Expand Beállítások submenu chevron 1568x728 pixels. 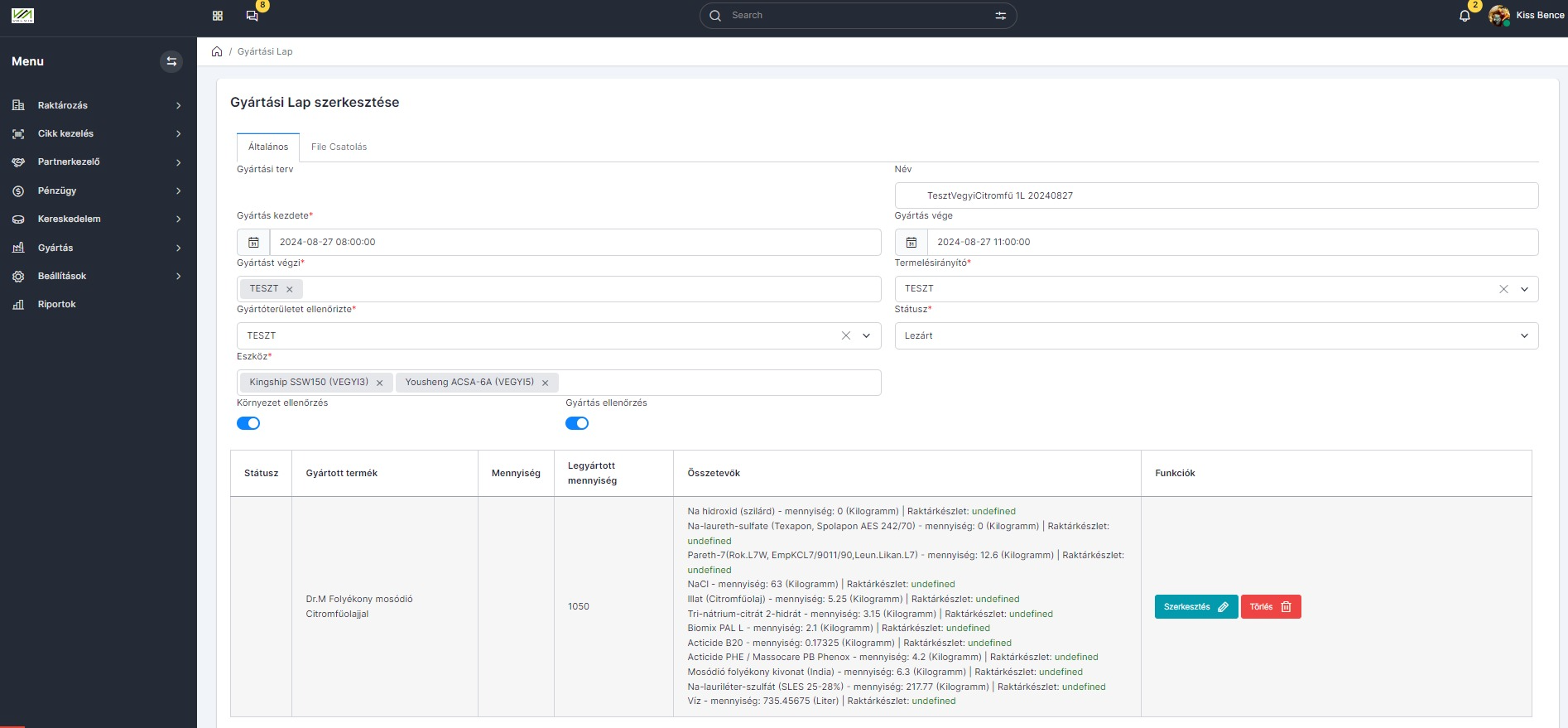178,277
